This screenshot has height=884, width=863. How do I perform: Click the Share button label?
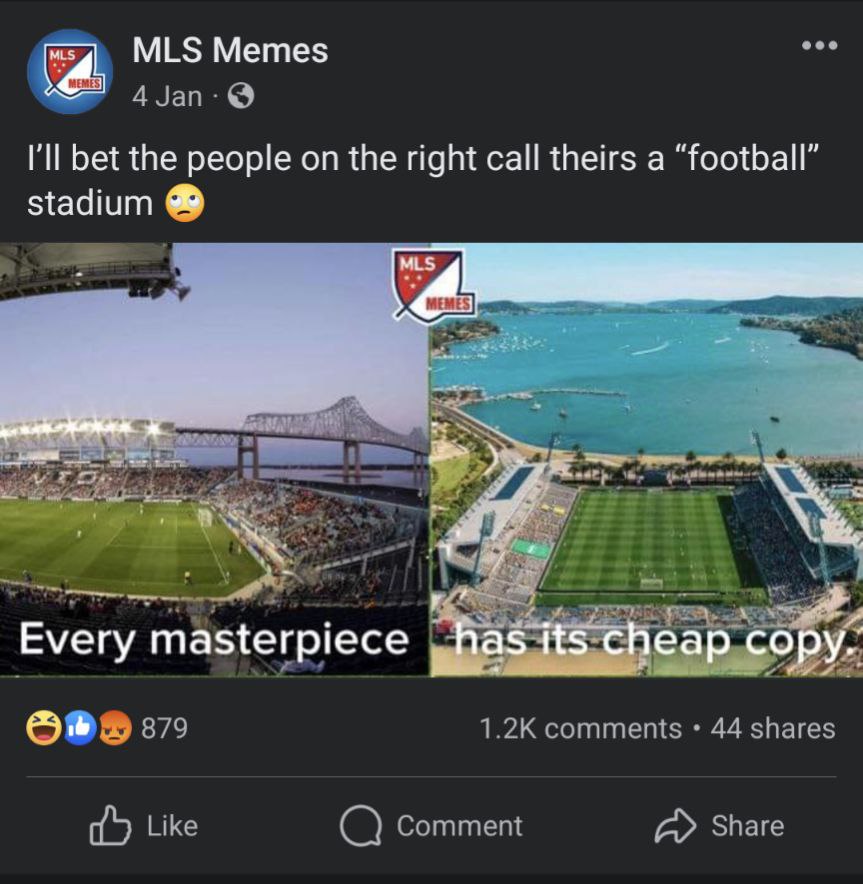(747, 826)
